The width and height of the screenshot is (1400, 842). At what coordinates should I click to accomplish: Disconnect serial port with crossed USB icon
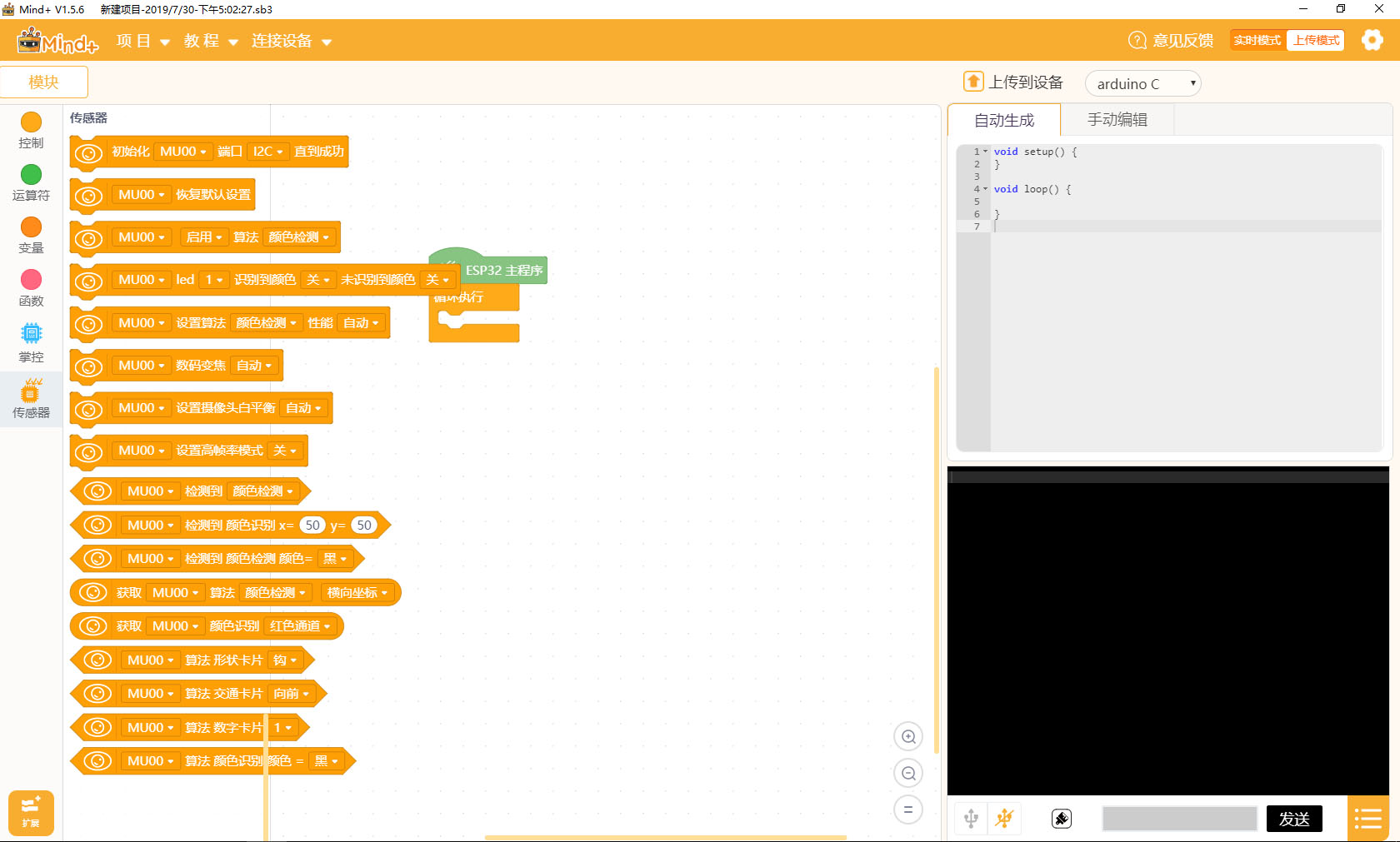coord(1004,819)
